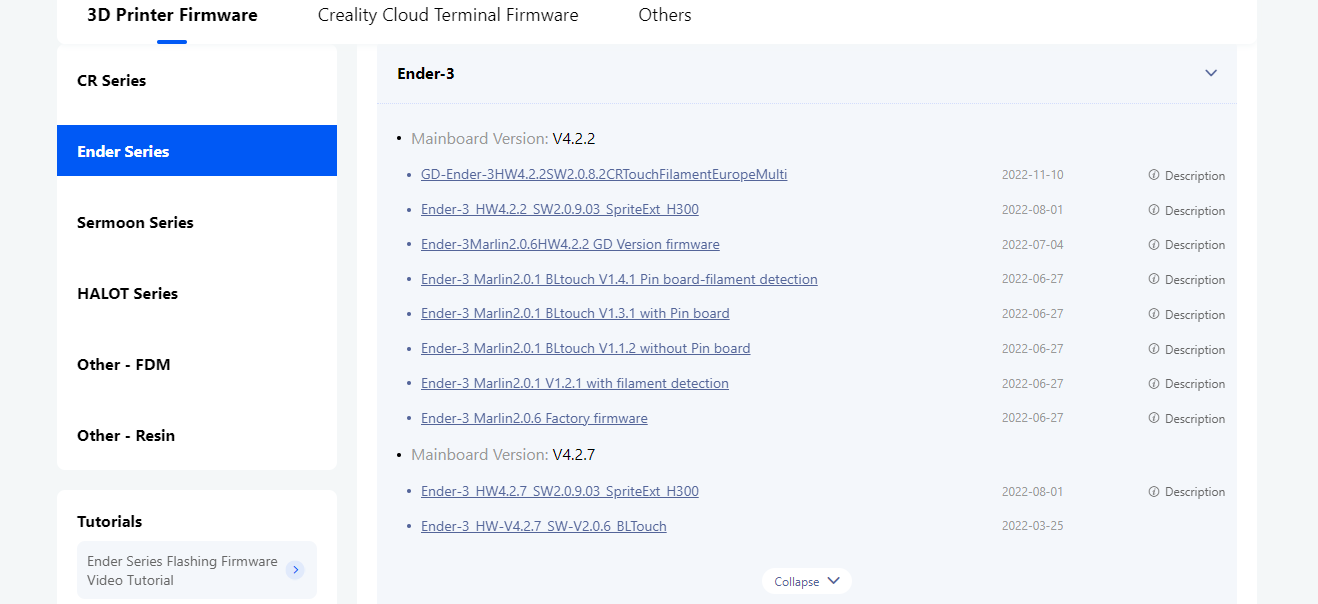Open Ender-3_HW-V4.2.7_SW-V2.0.6_BLTouch link
Screen dimensions: 1318x604
click(x=544, y=526)
